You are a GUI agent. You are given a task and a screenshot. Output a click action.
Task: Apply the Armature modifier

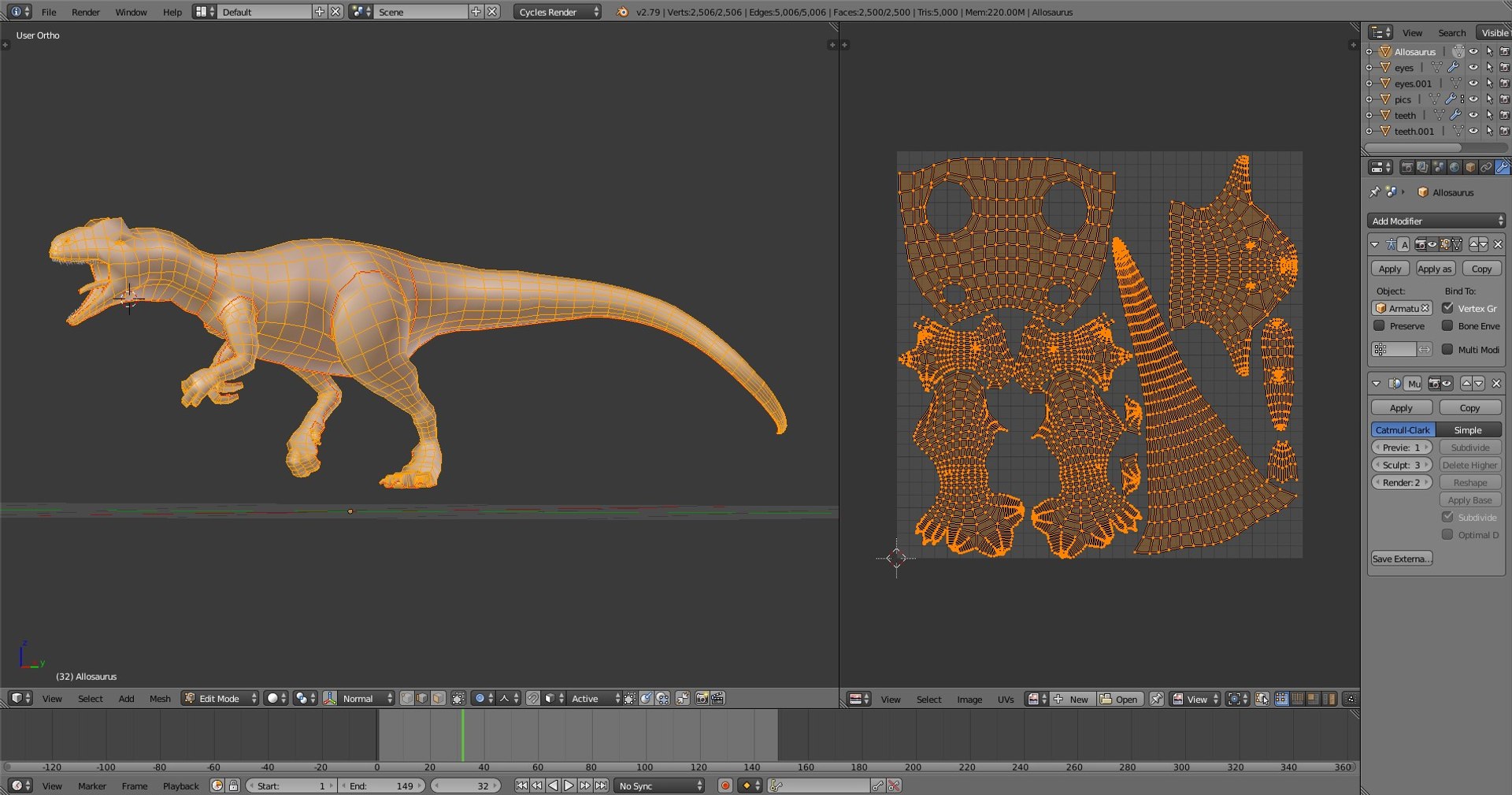point(1390,269)
